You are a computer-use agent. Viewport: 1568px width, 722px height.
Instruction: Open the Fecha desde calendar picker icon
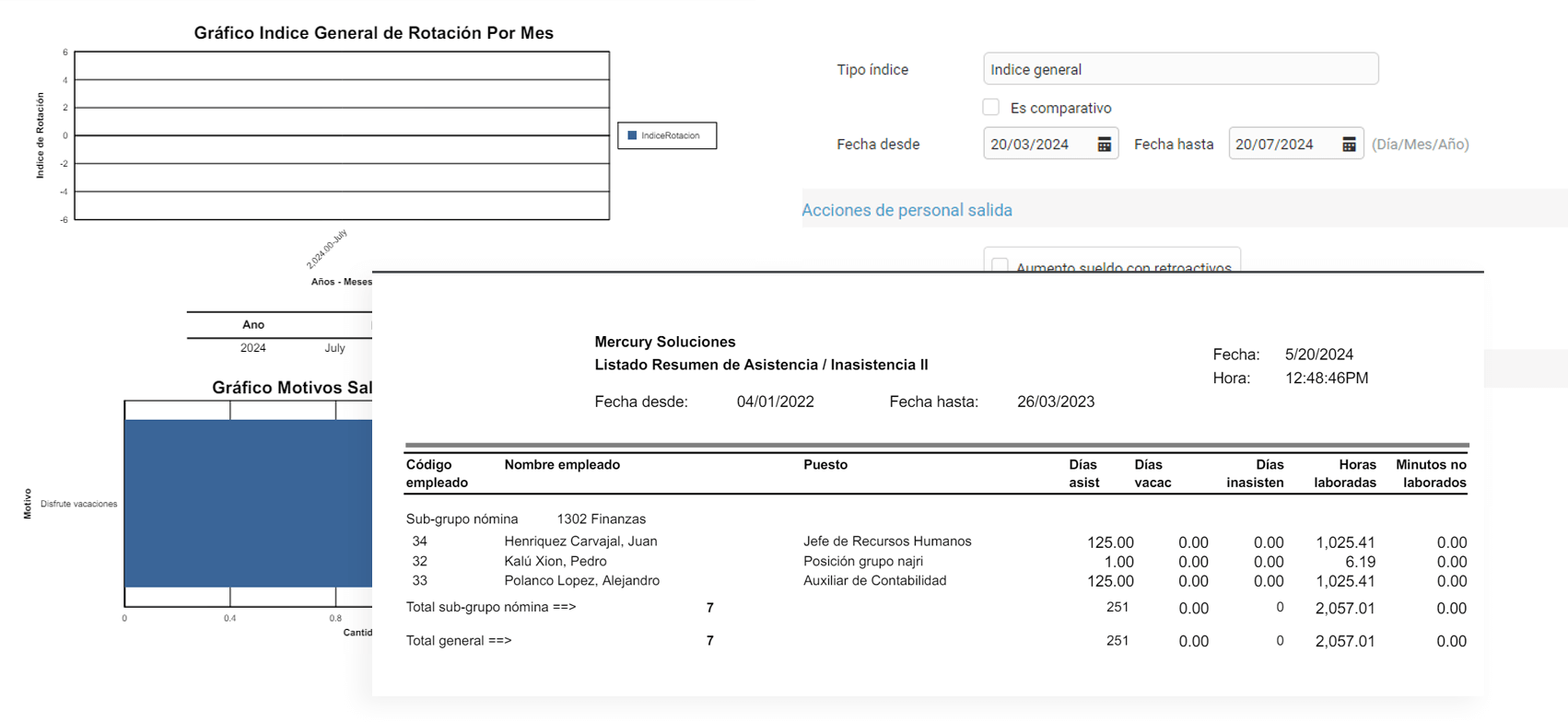coord(1104,145)
